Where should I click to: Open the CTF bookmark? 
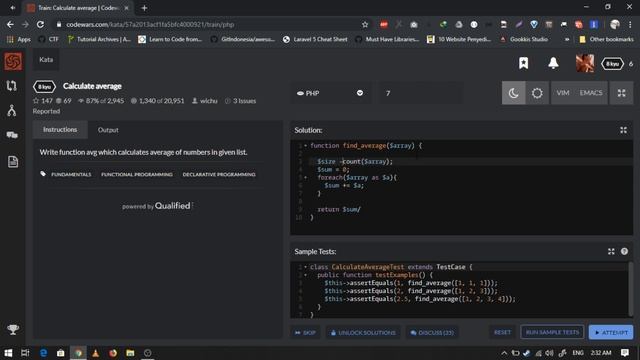[x=49, y=39]
